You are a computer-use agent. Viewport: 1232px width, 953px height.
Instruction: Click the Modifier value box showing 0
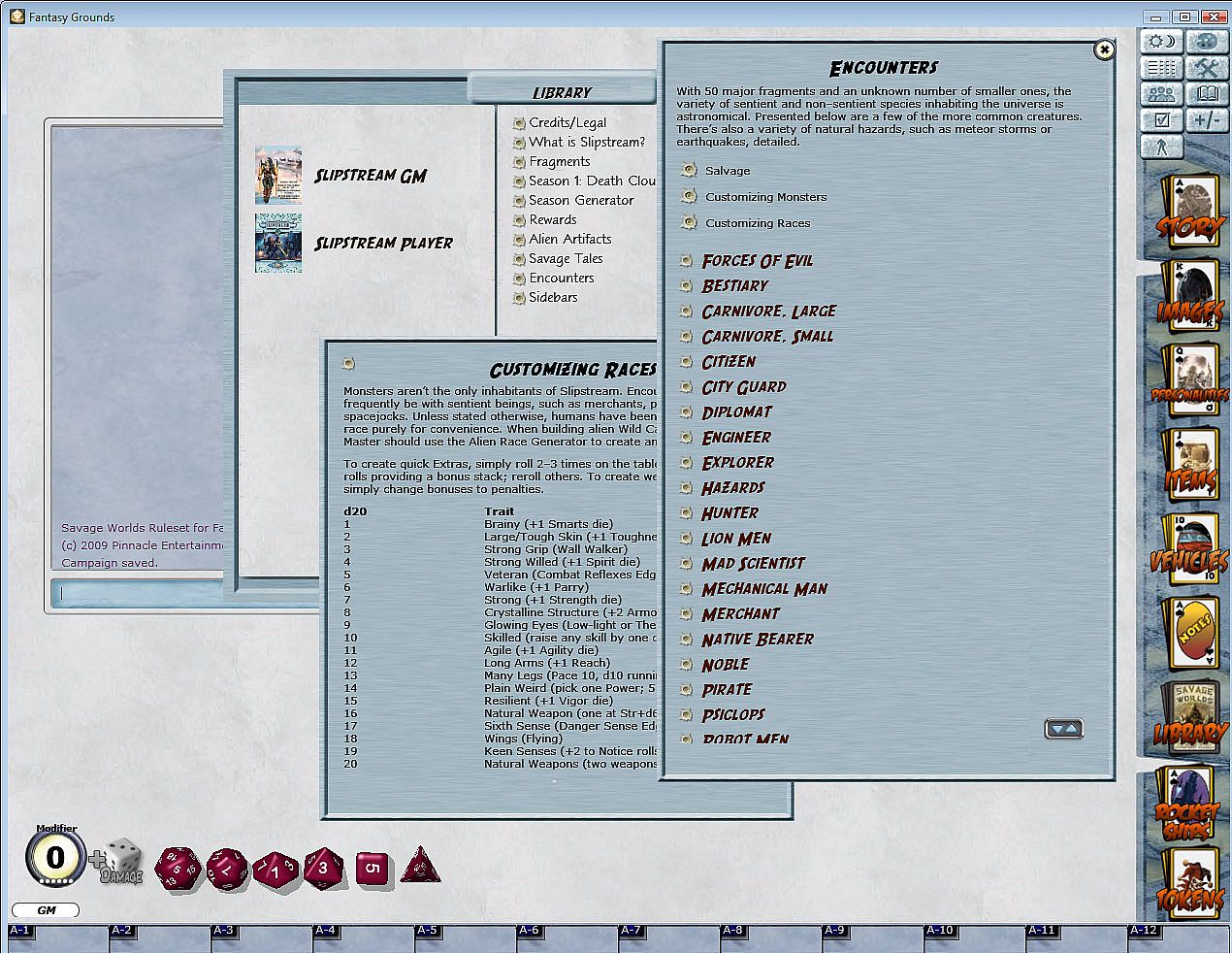pyautogui.click(x=55, y=857)
